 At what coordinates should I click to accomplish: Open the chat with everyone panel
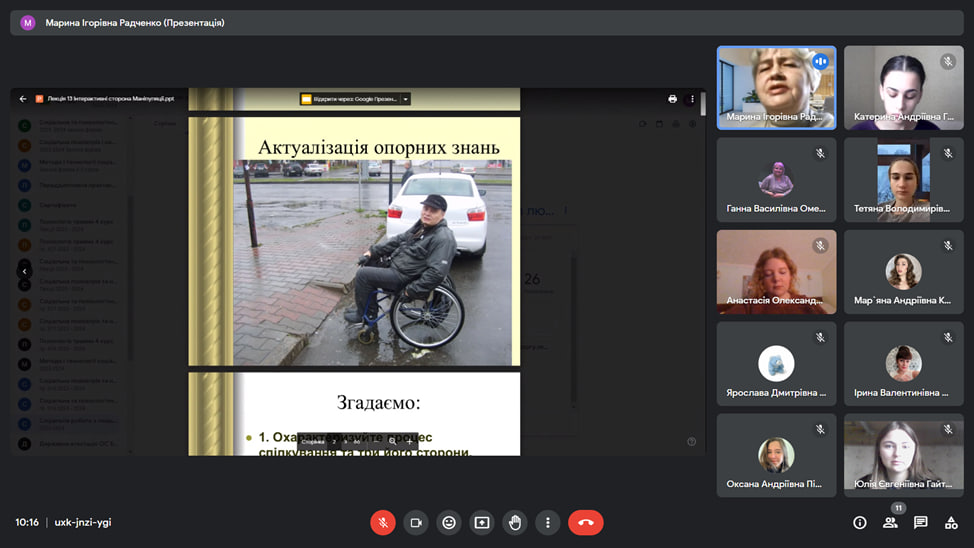click(x=921, y=522)
